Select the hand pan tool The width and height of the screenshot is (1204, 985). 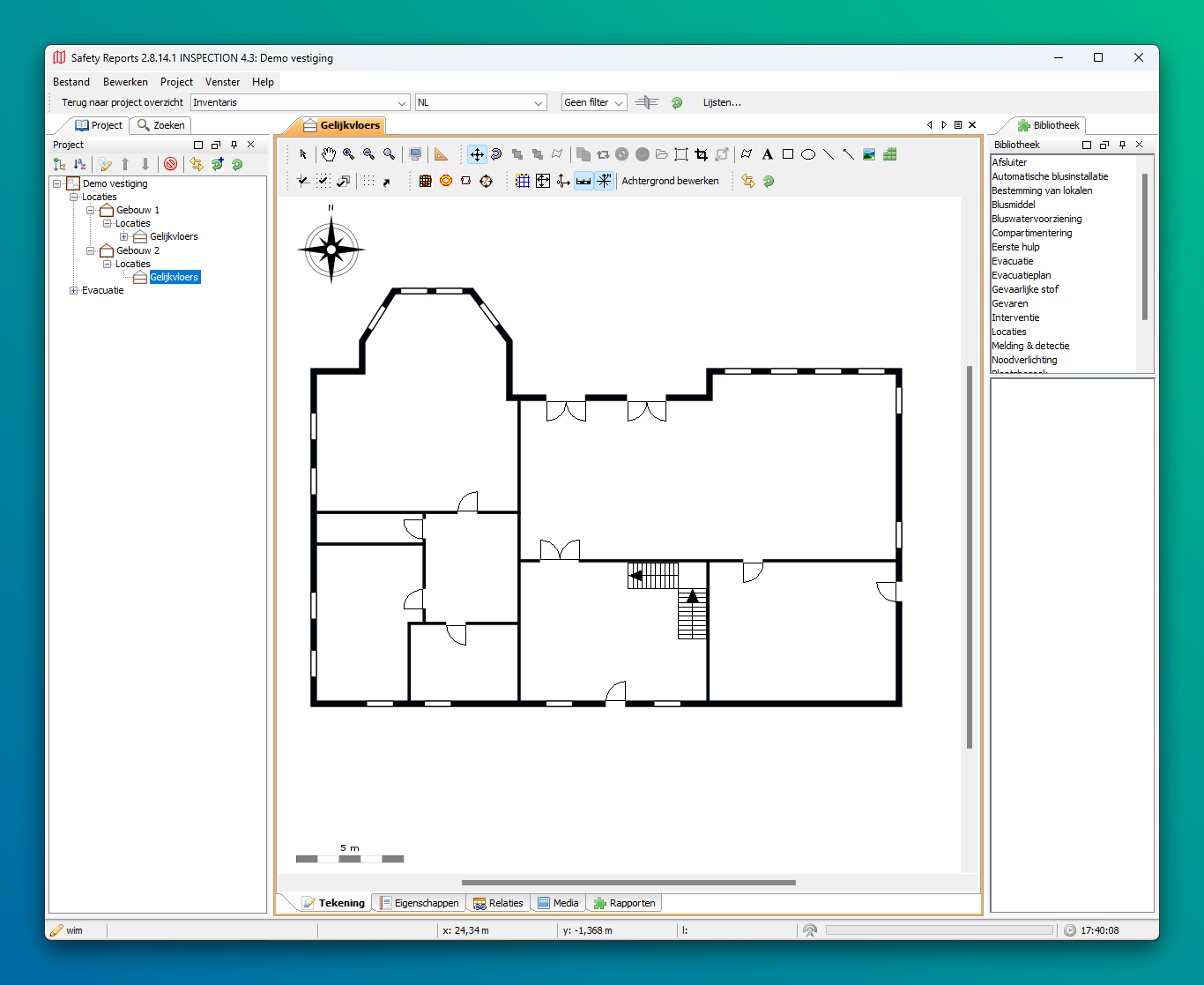click(328, 154)
